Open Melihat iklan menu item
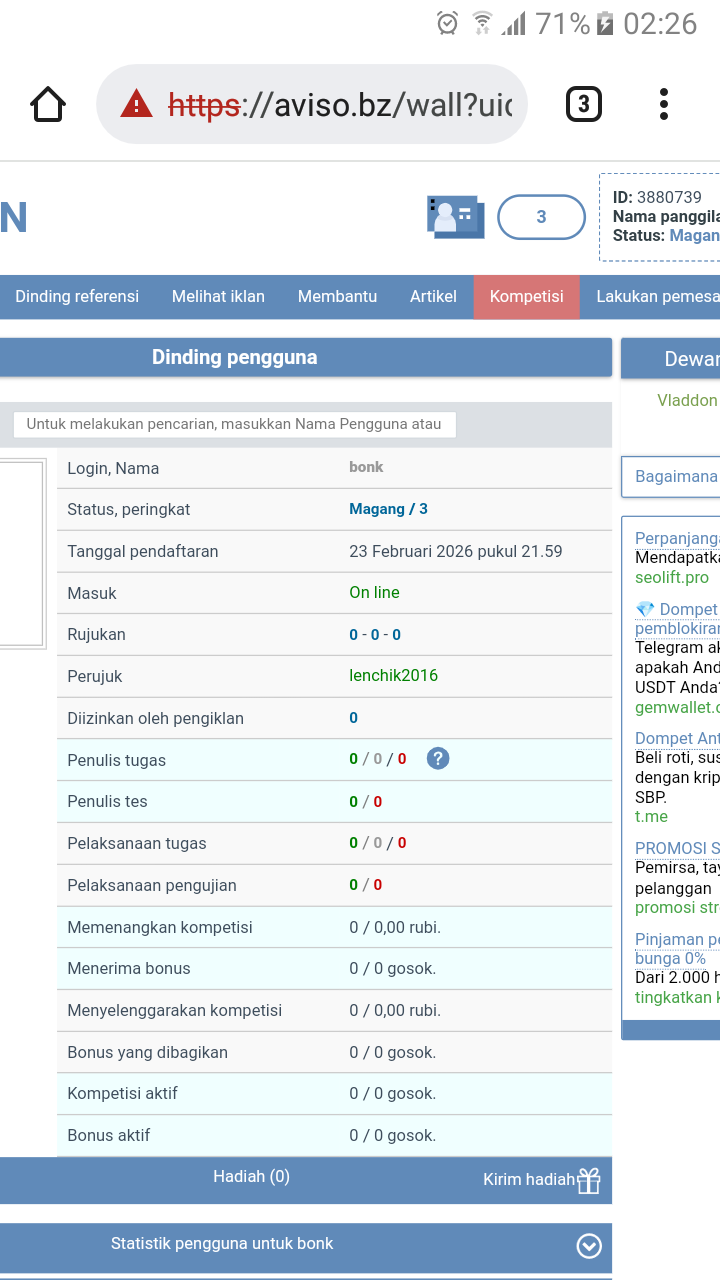The image size is (720, 1280). 218,297
